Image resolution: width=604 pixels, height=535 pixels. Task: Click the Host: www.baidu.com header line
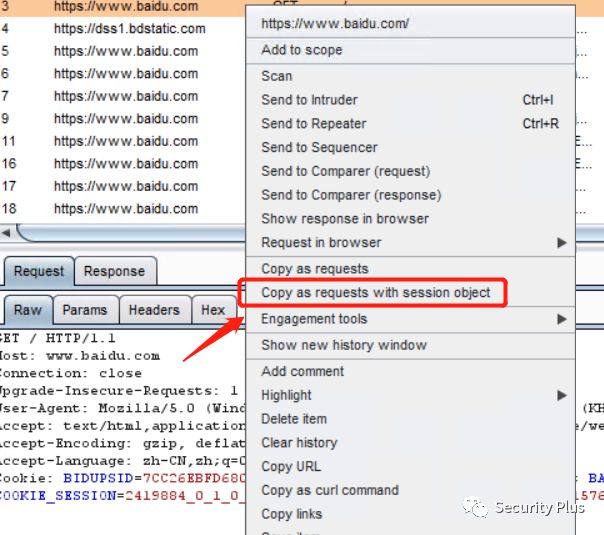click(x=80, y=356)
